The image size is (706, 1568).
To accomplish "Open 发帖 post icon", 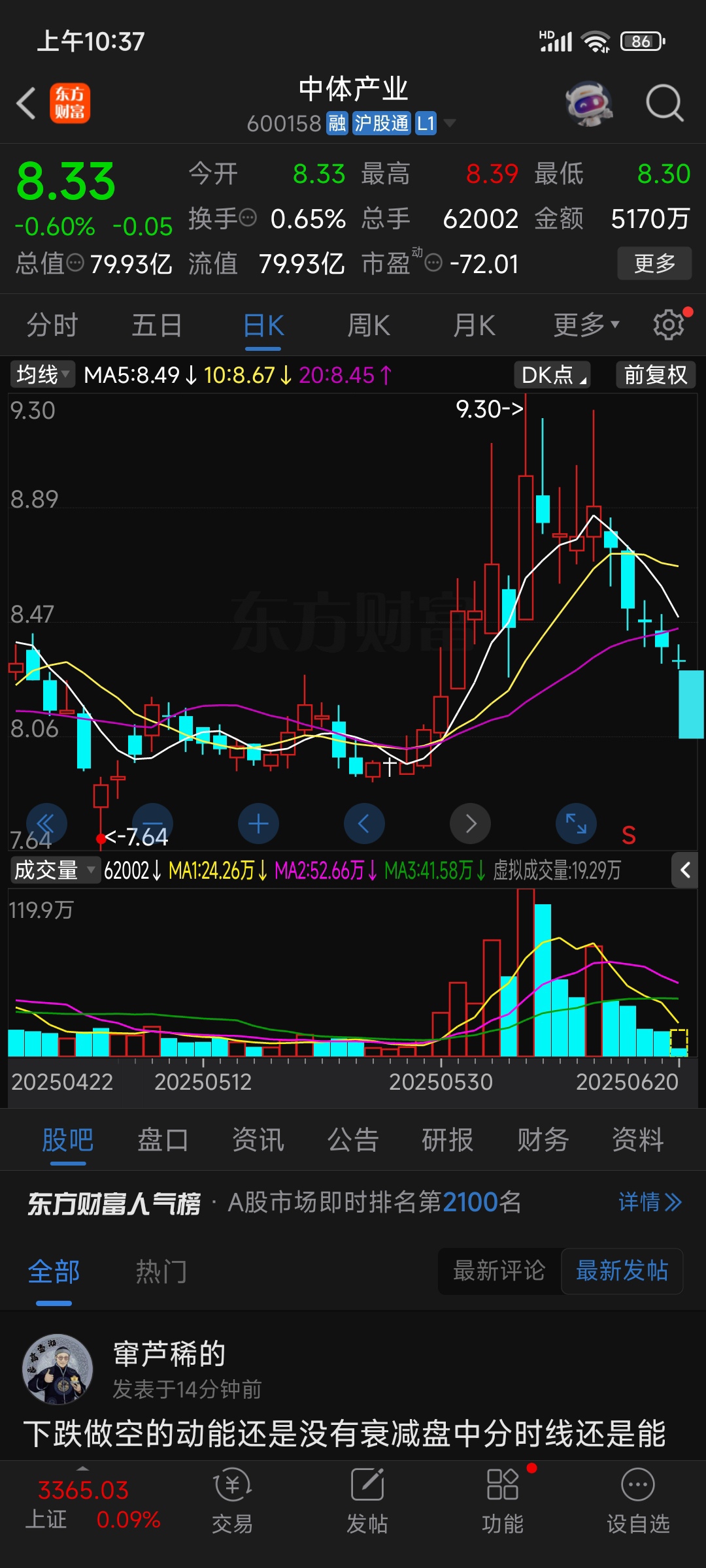I will (x=367, y=1499).
